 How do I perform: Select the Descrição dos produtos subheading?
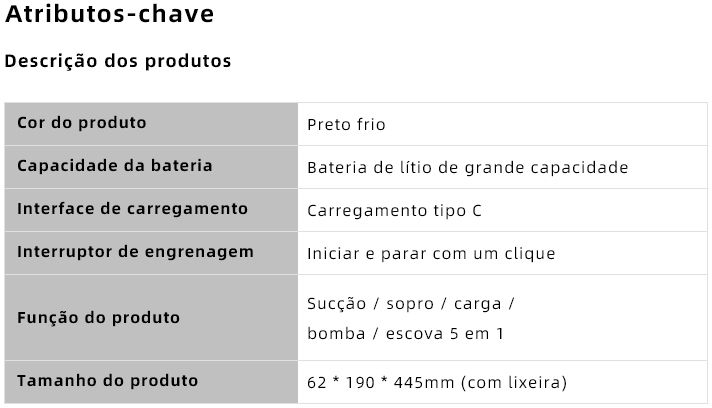118,61
